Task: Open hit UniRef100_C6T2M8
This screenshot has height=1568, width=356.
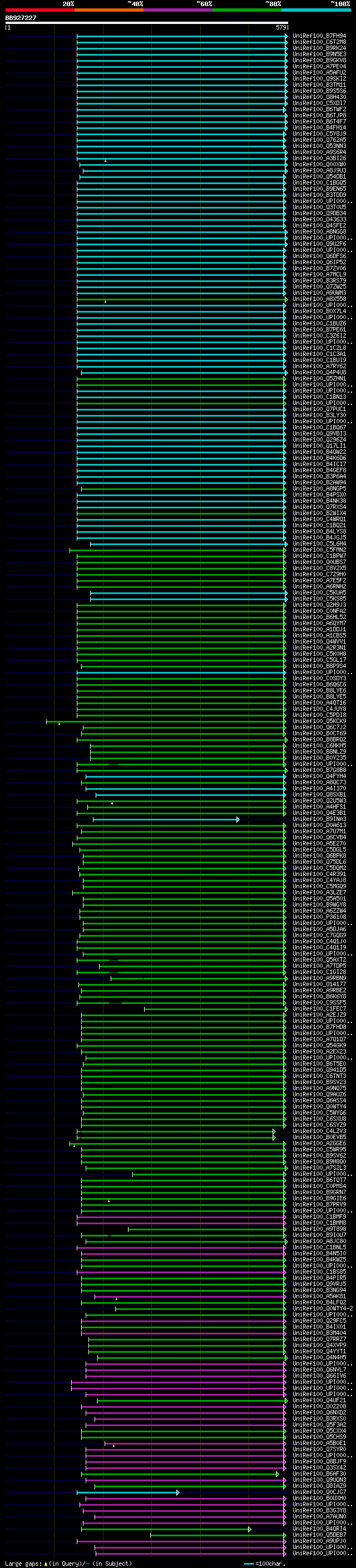Action: click(x=319, y=42)
